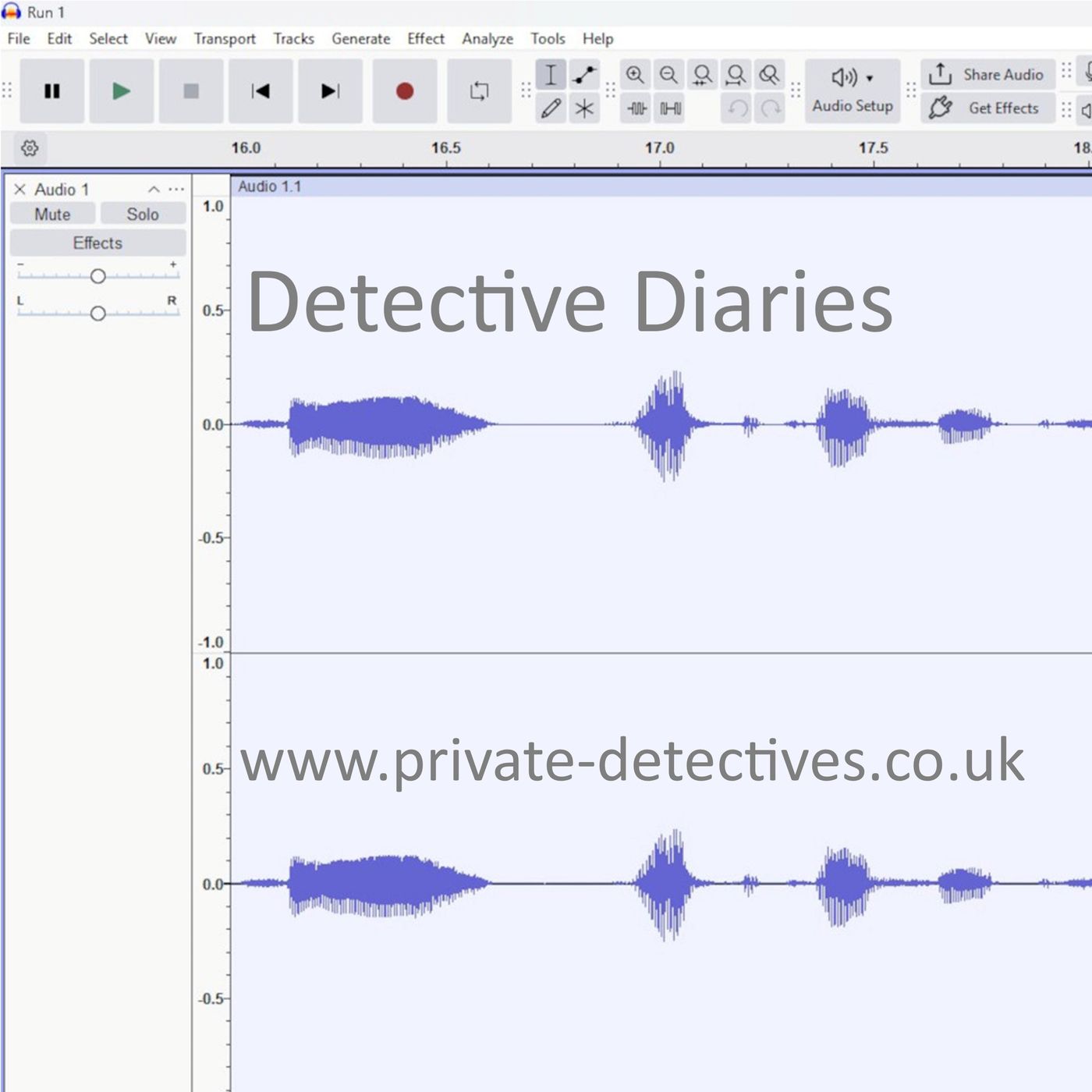
Task: Click the Pause playback button
Action: (x=51, y=91)
